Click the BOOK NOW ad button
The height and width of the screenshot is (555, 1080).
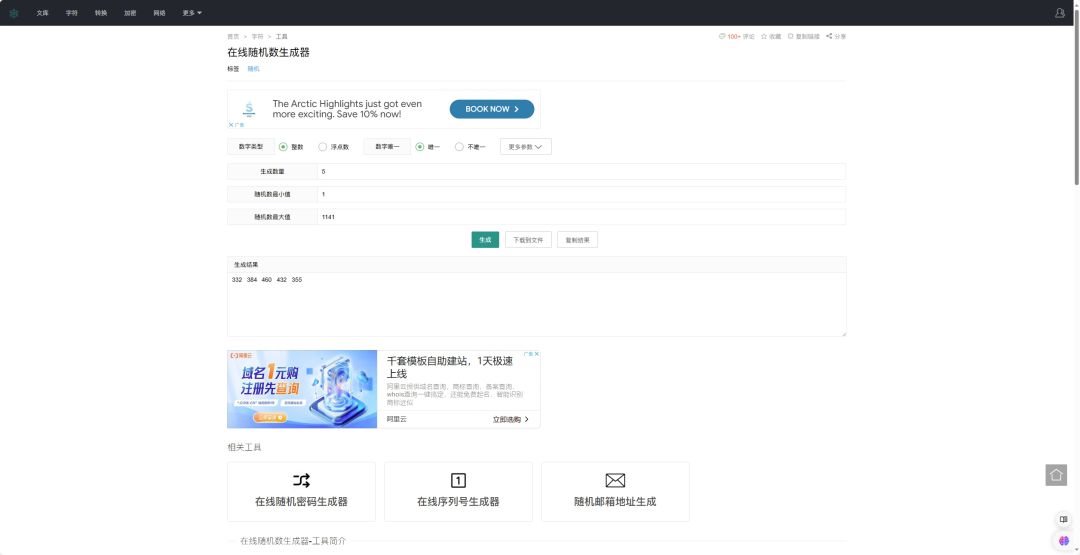click(492, 109)
